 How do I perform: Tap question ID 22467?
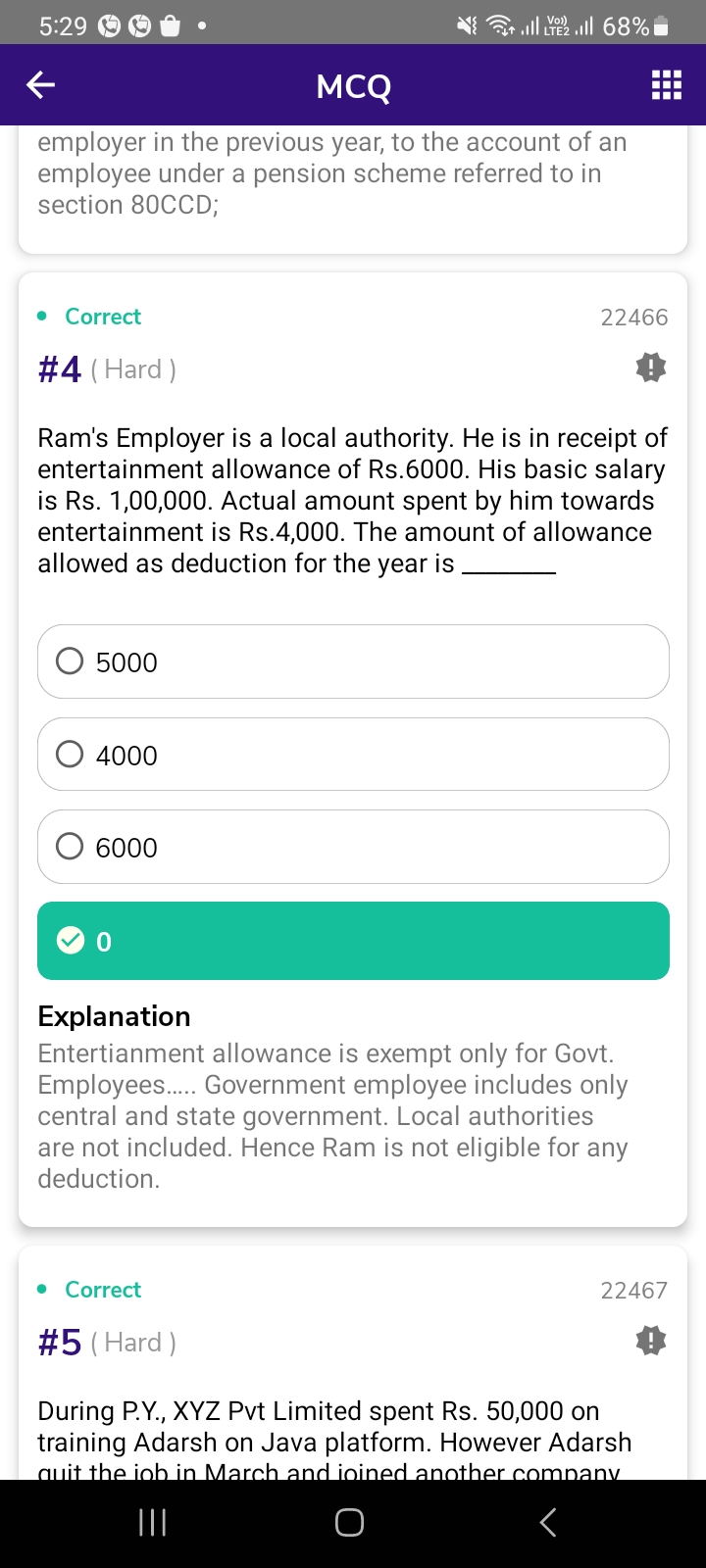(x=633, y=1291)
